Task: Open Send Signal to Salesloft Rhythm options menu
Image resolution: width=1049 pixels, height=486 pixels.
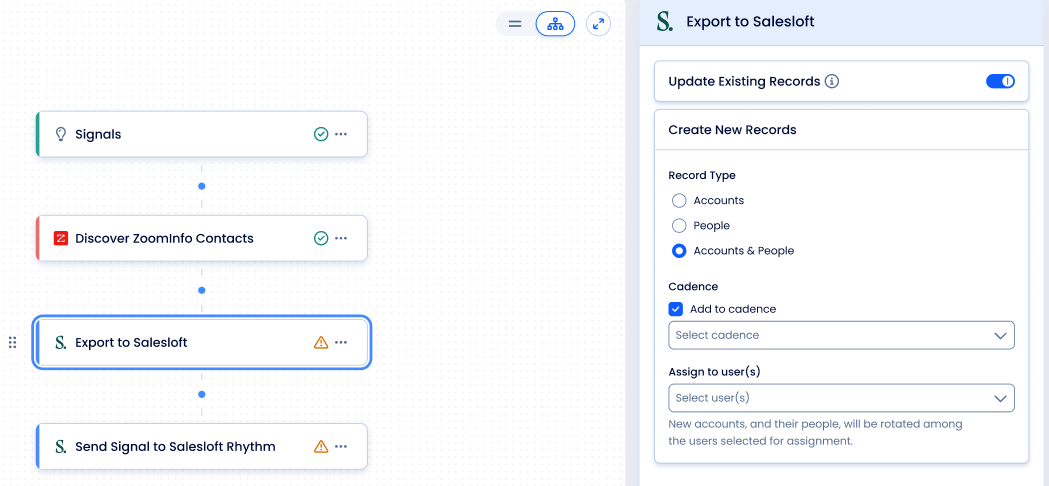Action: (x=341, y=447)
